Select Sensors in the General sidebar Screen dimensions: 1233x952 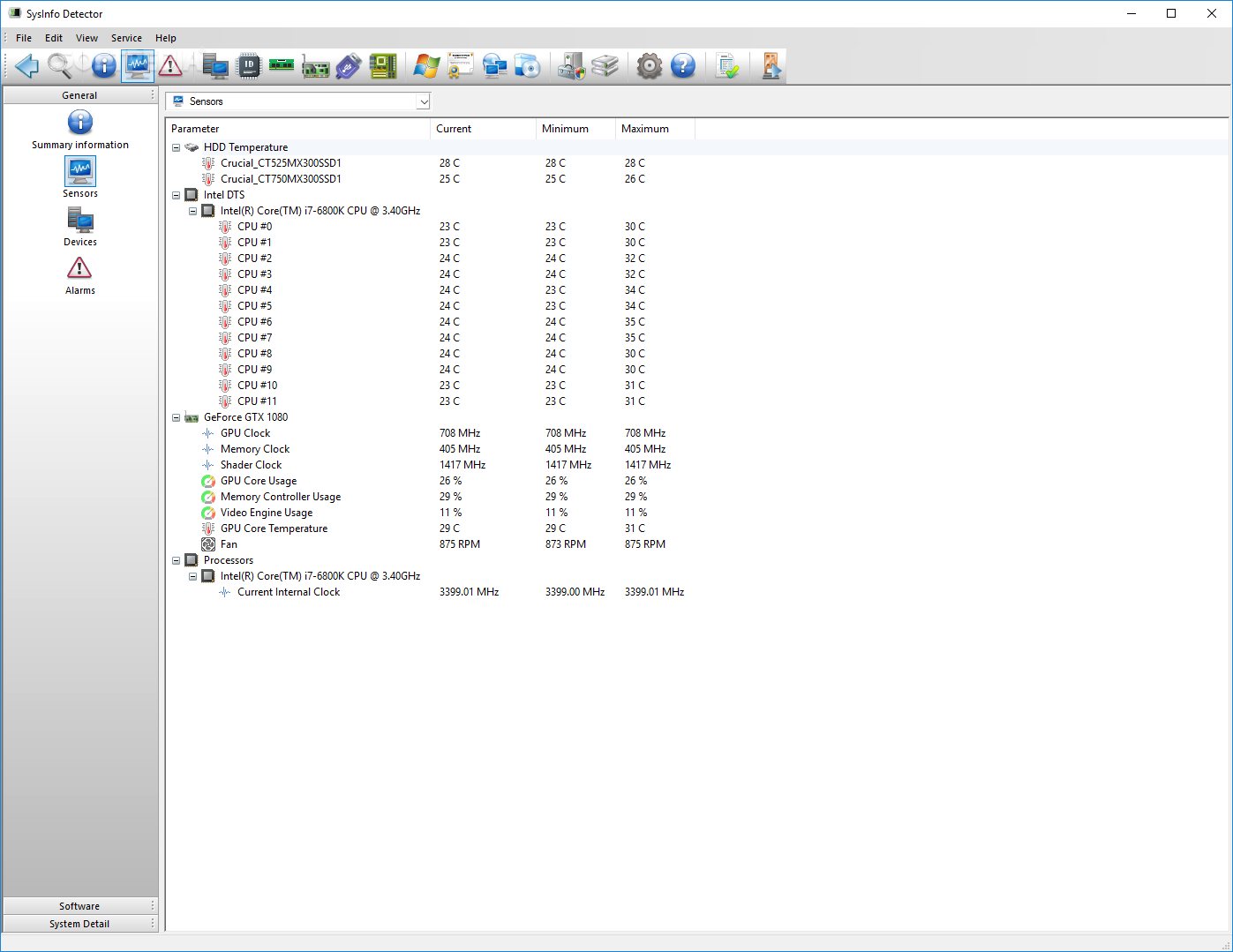(80, 177)
